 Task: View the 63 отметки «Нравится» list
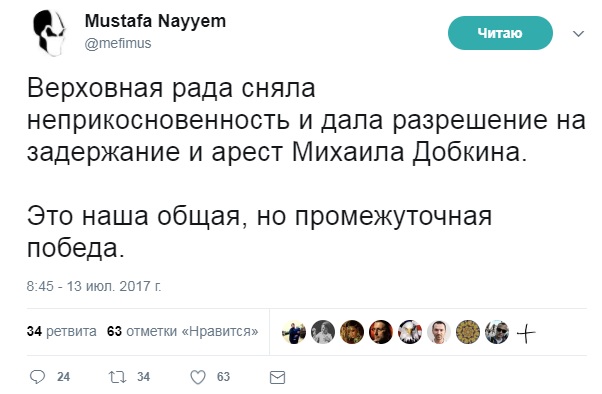tap(183, 331)
